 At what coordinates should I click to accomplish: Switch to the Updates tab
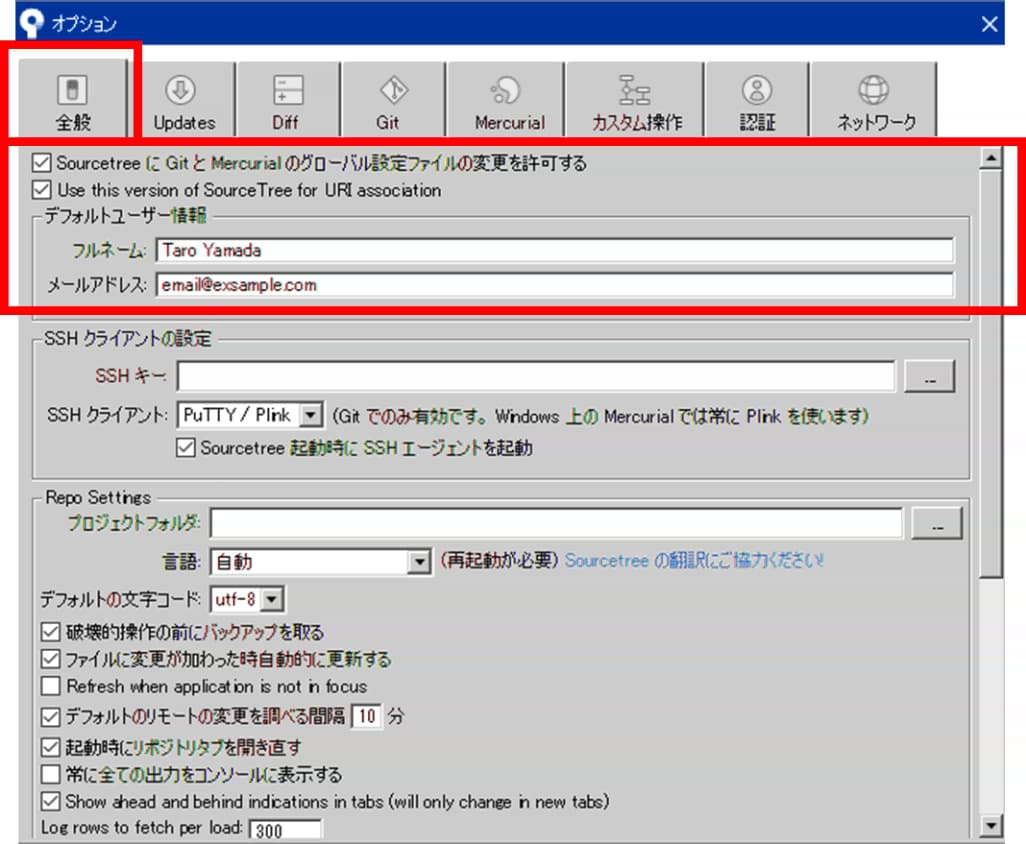[184, 100]
